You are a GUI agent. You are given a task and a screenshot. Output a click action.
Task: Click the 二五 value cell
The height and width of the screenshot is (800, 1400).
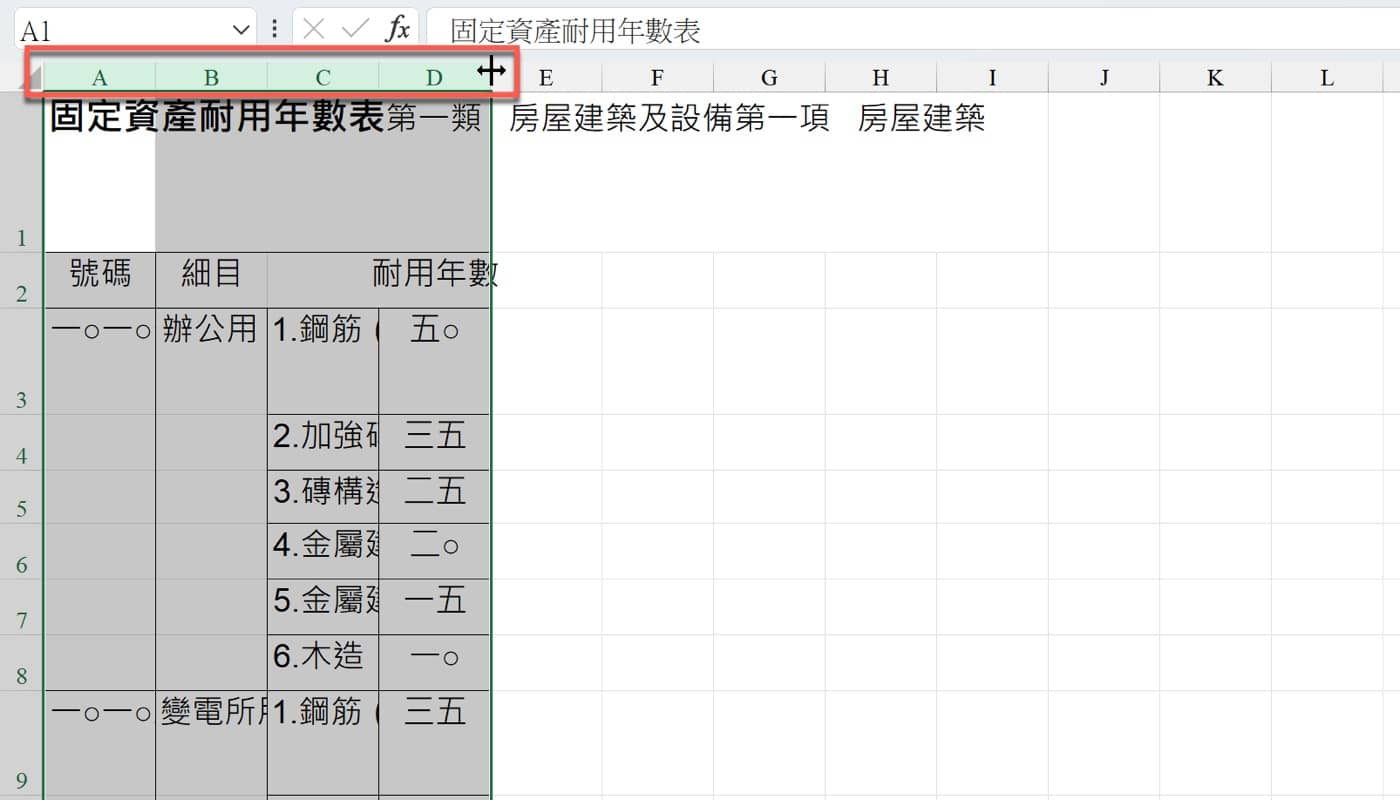pos(434,497)
